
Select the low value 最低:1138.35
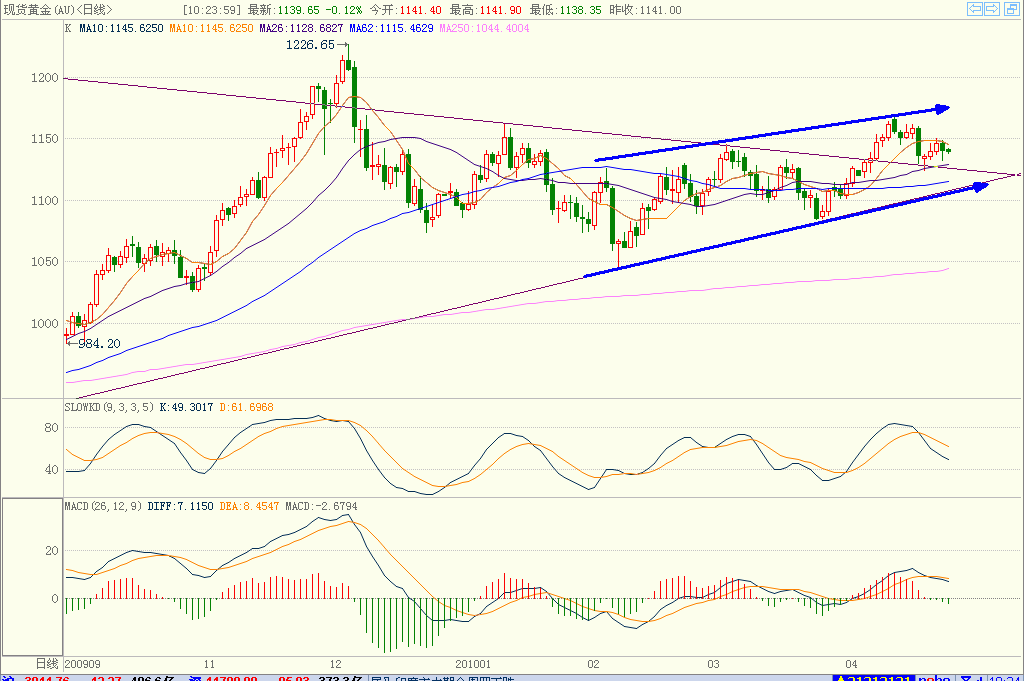point(565,10)
